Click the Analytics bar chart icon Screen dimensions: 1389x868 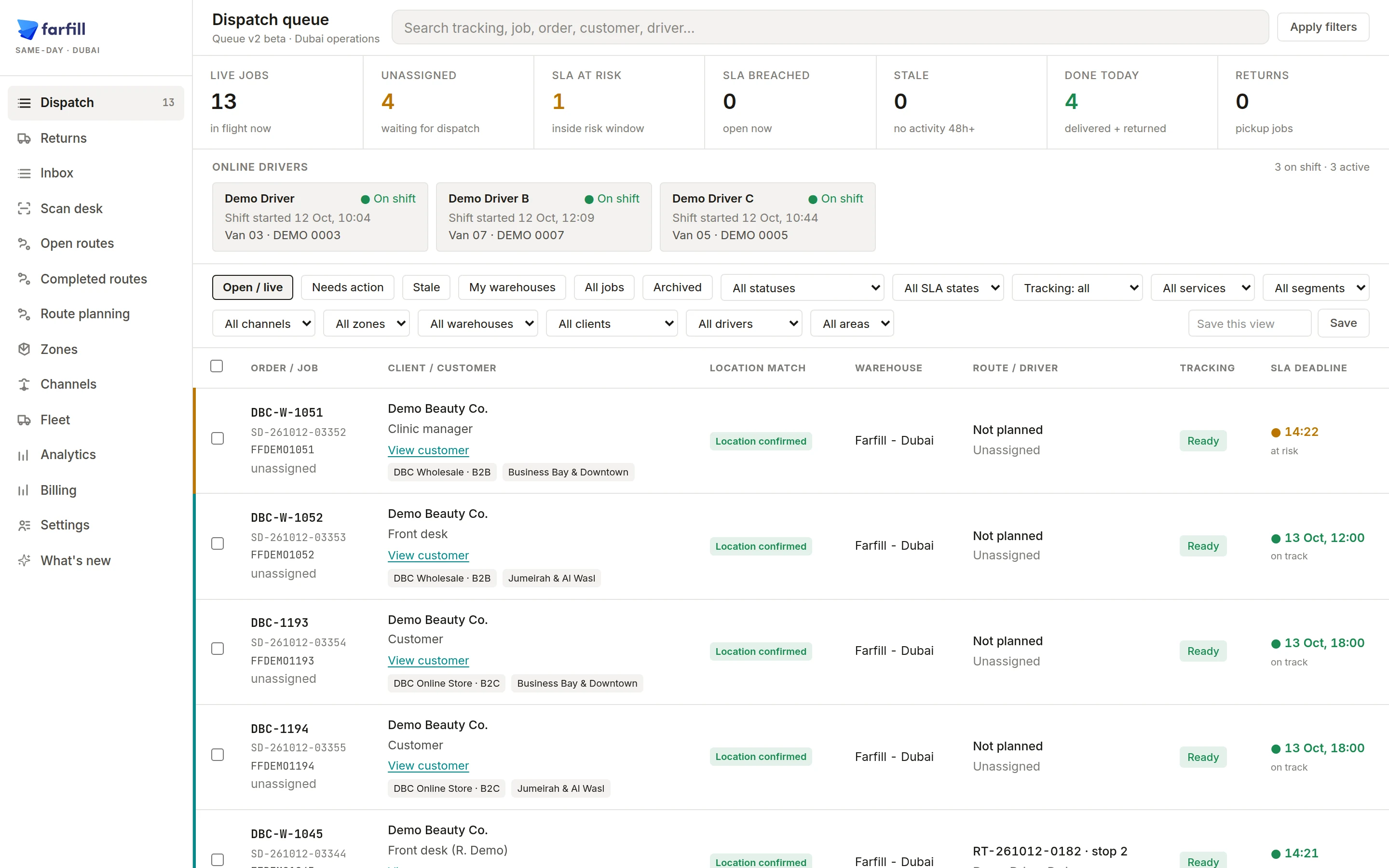coord(24,455)
